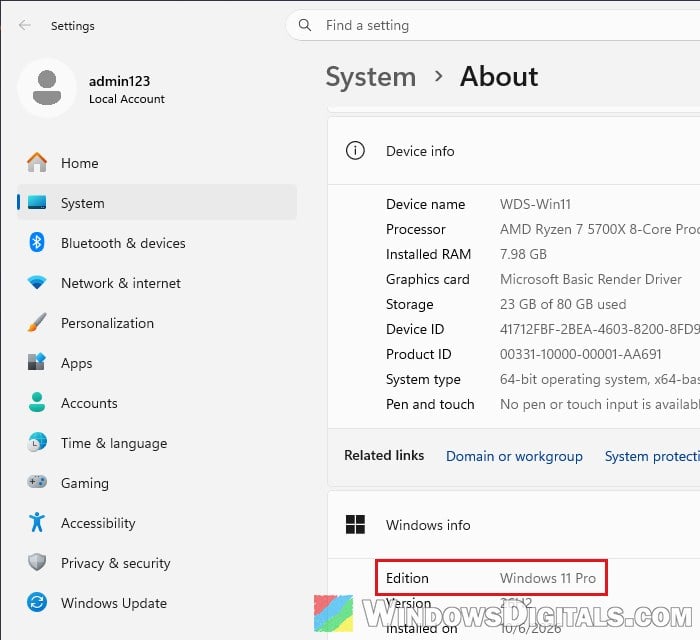The width and height of the screenshot is (700, 640).
Task: Select the Device ID value
Action: point(600,329)
